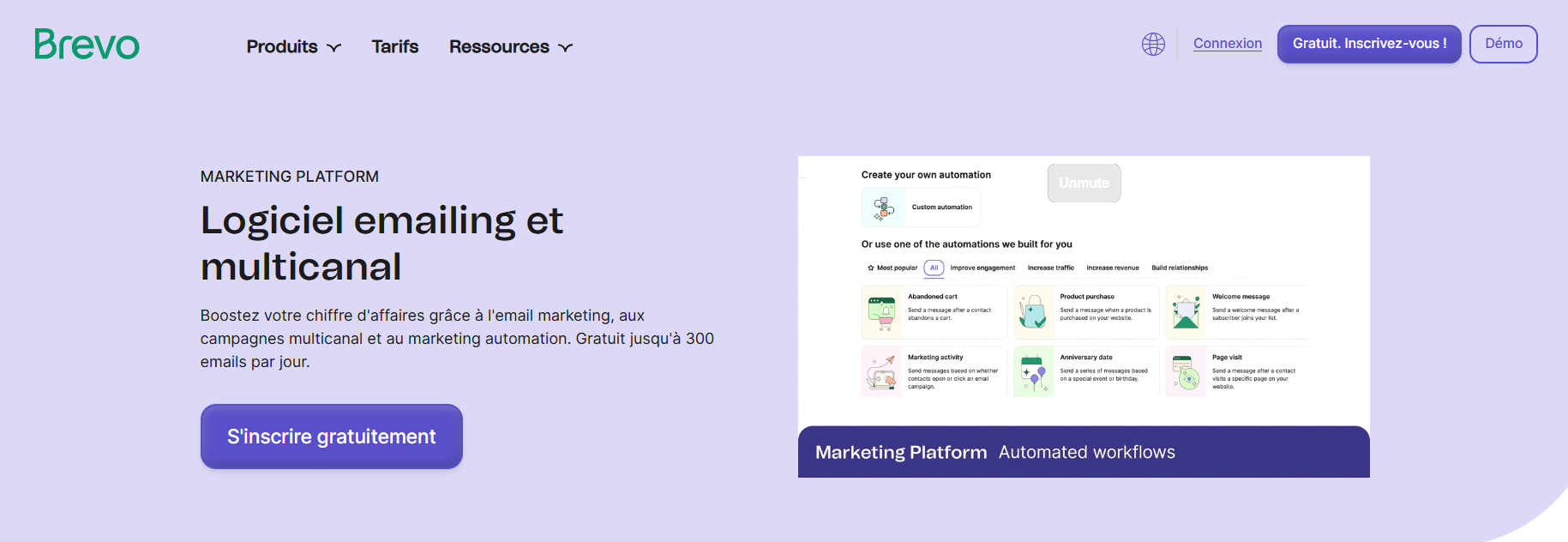
Task: Click the Page visit title
Action: pos(1227,358)
